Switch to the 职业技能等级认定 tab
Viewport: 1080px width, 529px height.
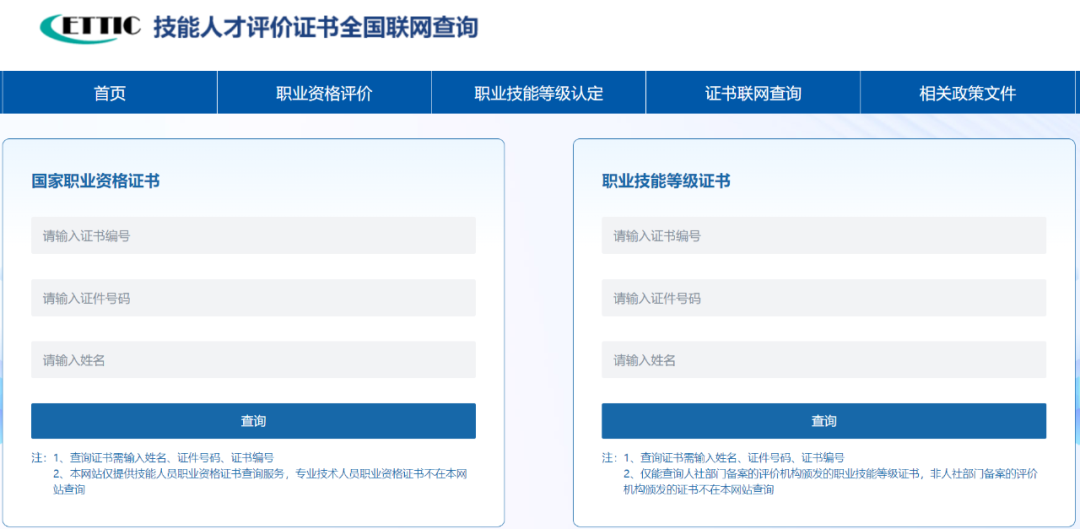538,94
